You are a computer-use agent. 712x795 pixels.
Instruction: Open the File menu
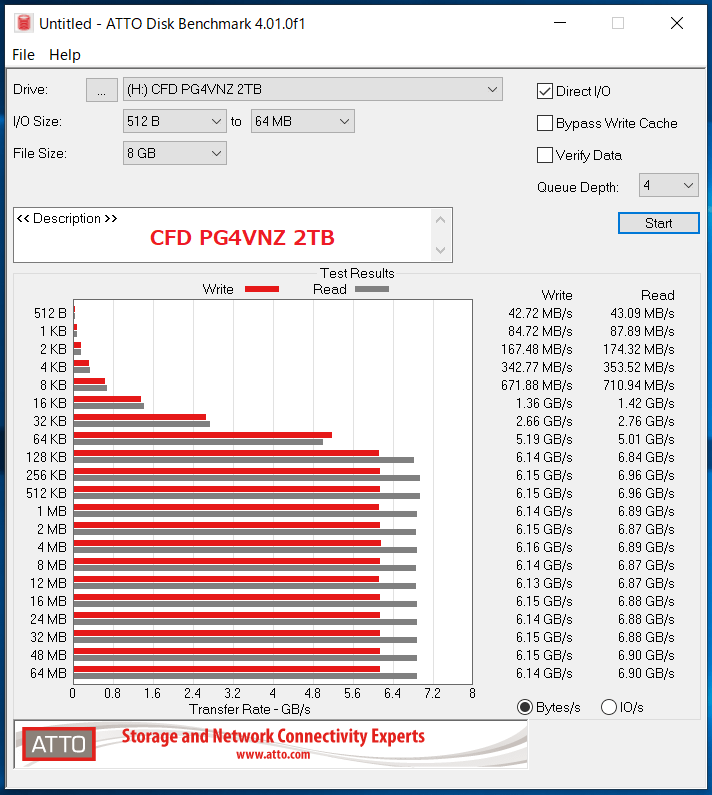[23, 55]
